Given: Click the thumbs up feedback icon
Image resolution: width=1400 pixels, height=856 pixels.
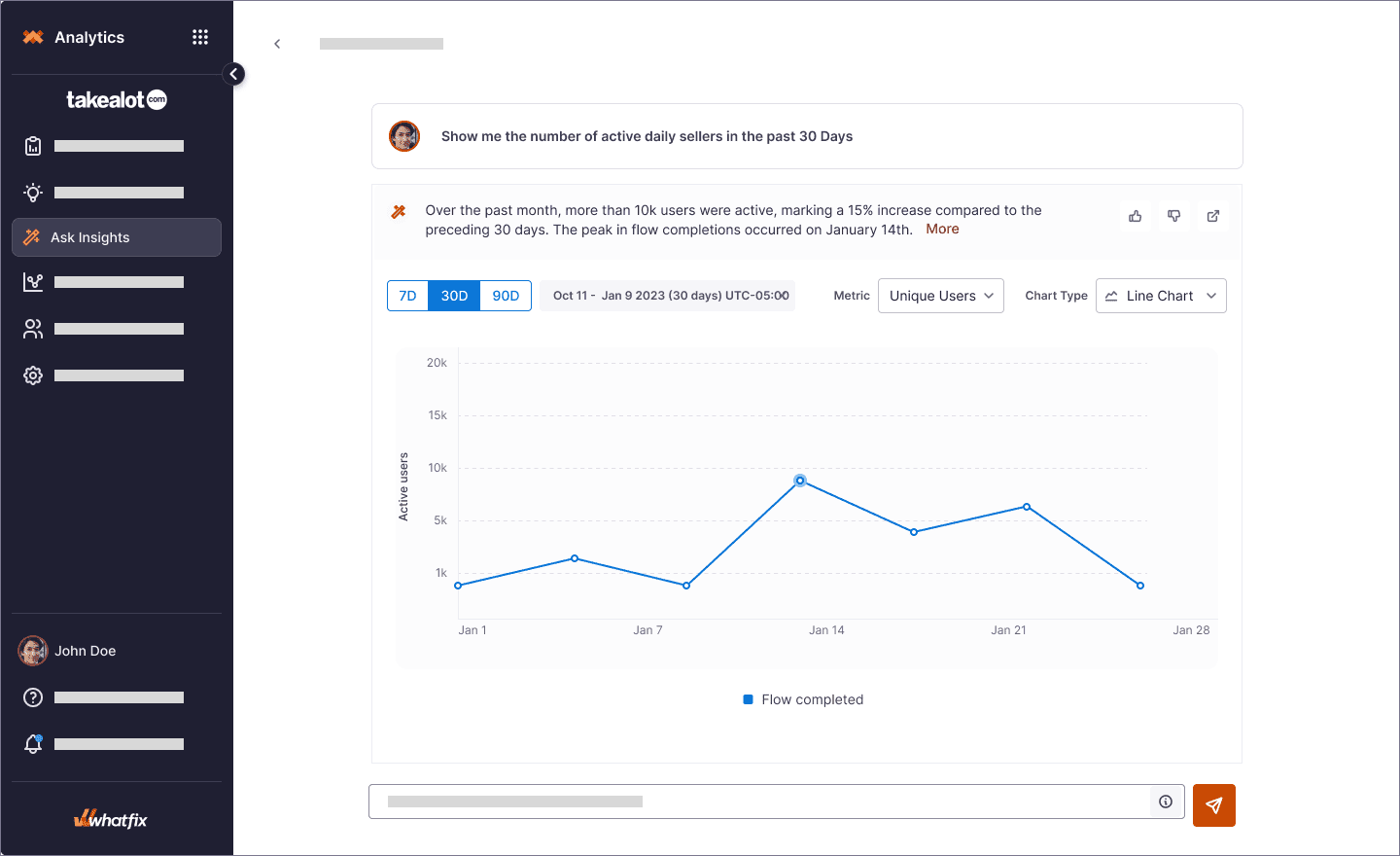Looking at the screenshot, I should pyautogui.click(x=1135, y=216).
